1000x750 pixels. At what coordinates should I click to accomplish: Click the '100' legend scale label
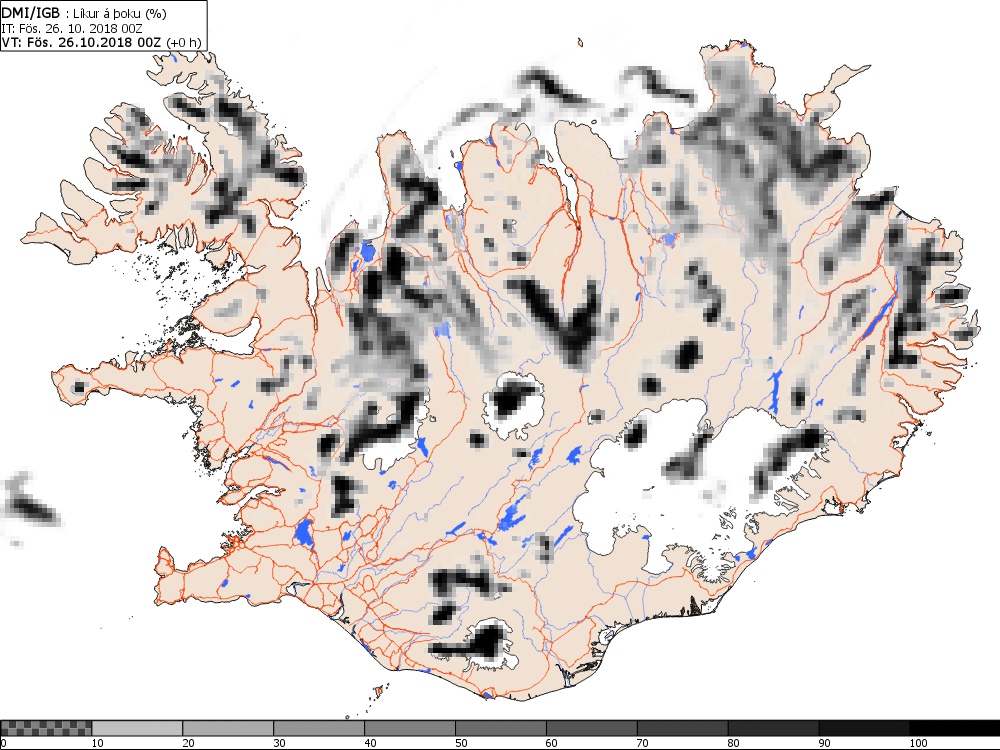click(x=918, y=743)
